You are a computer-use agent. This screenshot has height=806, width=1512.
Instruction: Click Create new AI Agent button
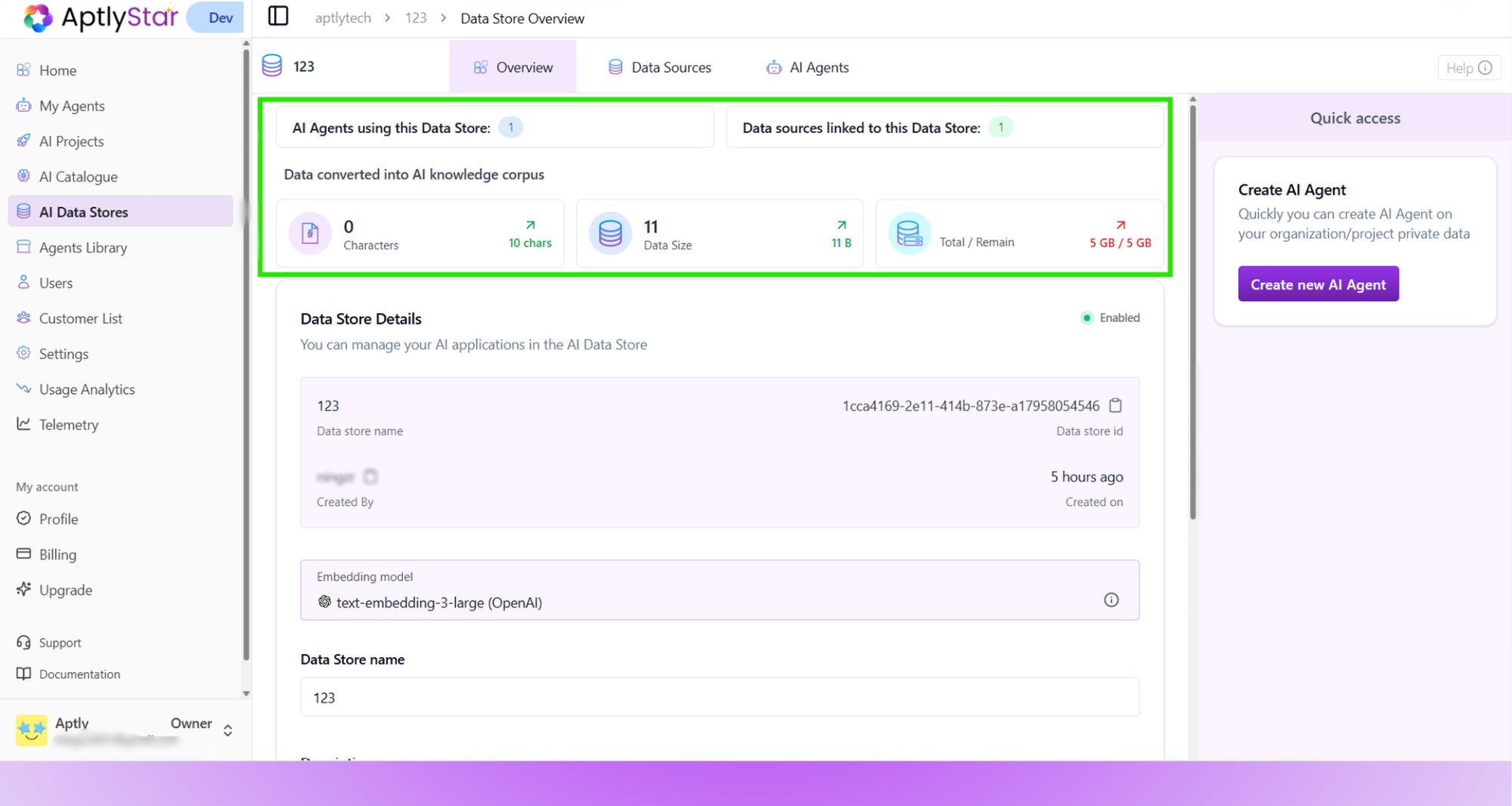click(1318, 284)
